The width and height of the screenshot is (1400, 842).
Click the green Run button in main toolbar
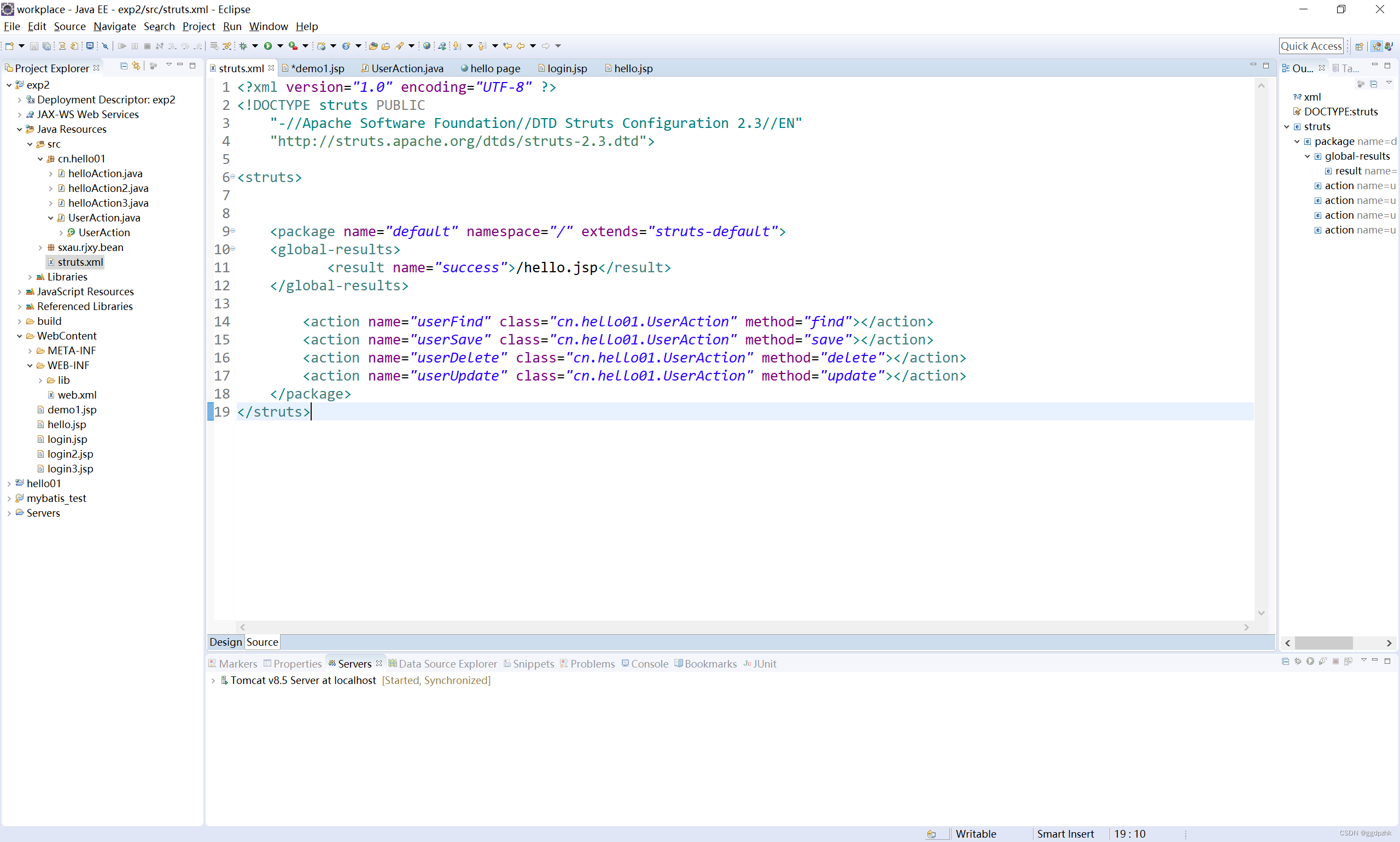268,46
